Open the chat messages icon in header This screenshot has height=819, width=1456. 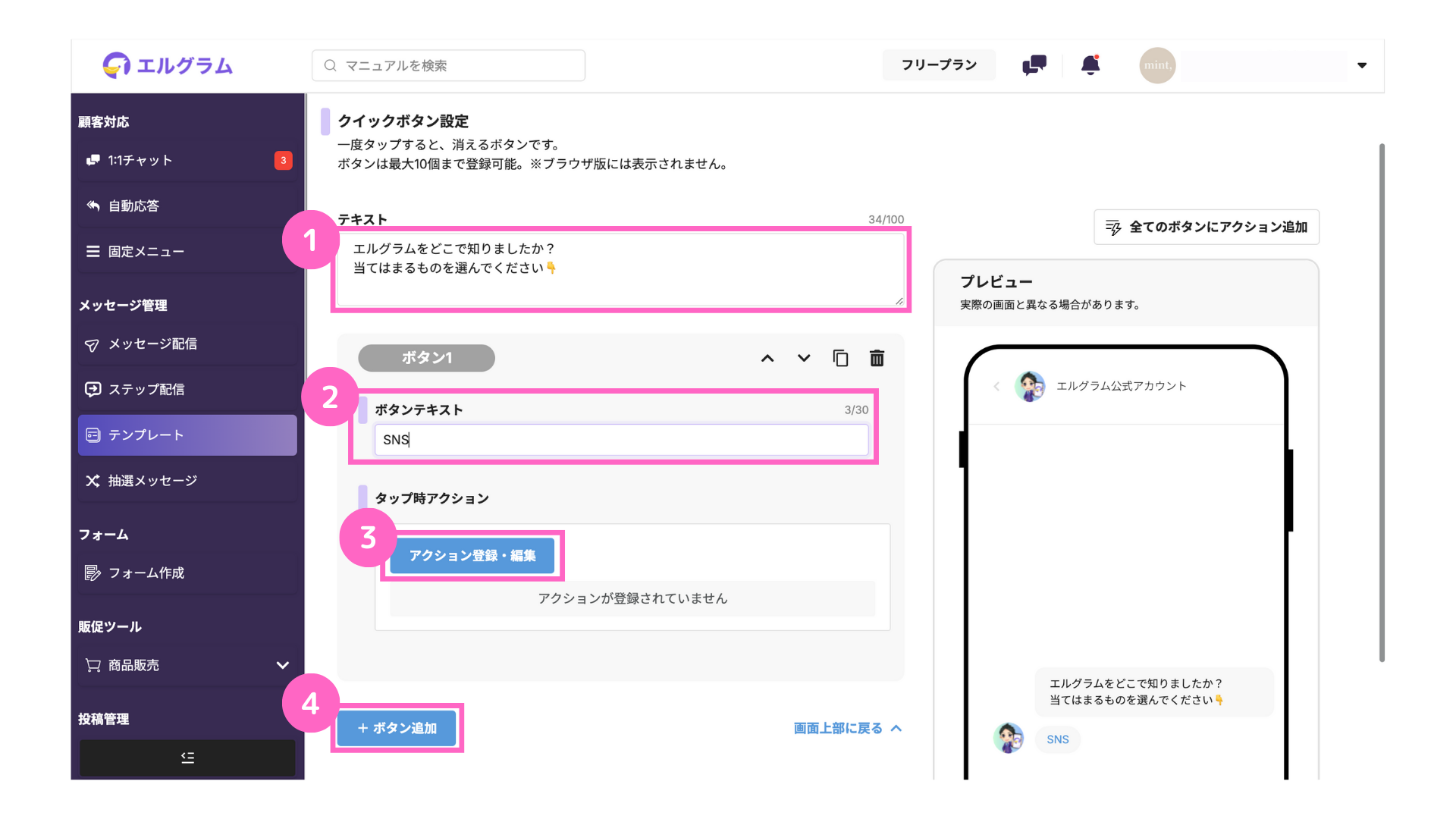[1034, 65]
